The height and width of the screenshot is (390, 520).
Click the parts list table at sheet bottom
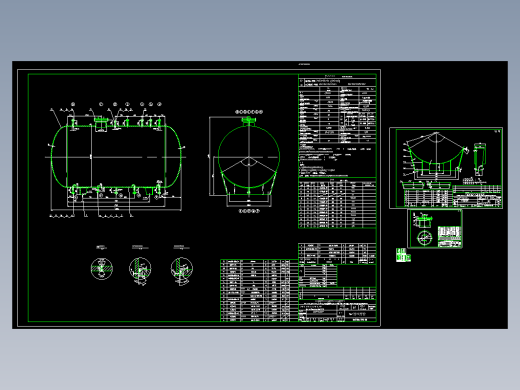pyautogui.click(x=259, y=290)
